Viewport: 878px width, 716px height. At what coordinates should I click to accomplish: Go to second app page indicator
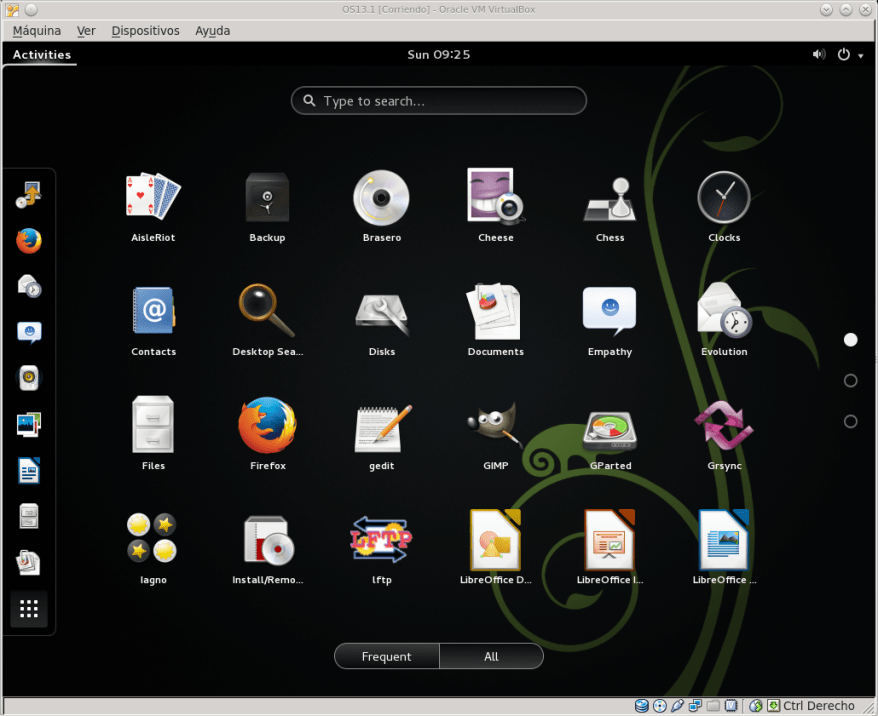click(x=851, y=381)
